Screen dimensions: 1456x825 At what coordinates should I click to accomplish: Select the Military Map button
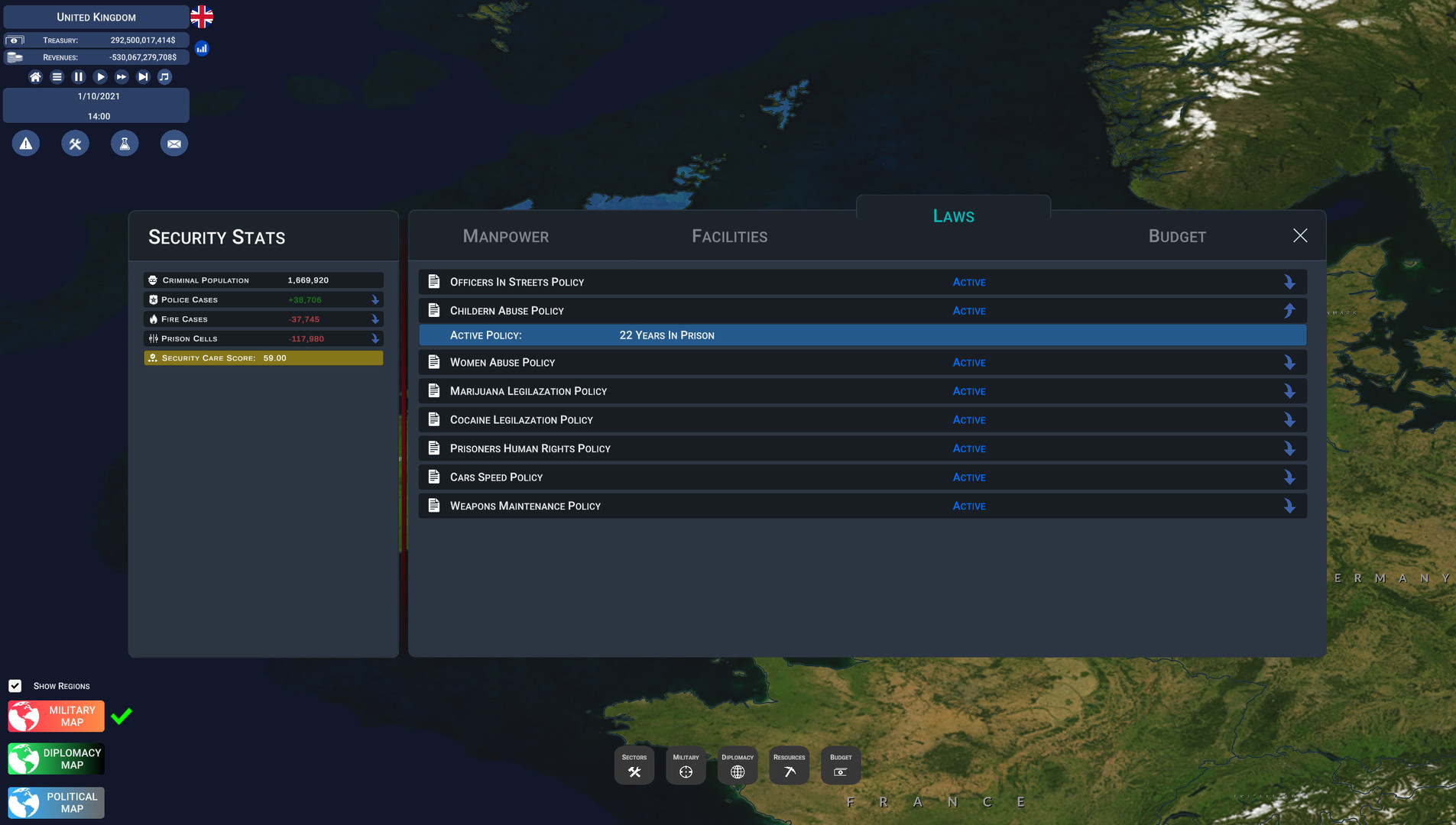pyautogui.click(x=56, y=716)
